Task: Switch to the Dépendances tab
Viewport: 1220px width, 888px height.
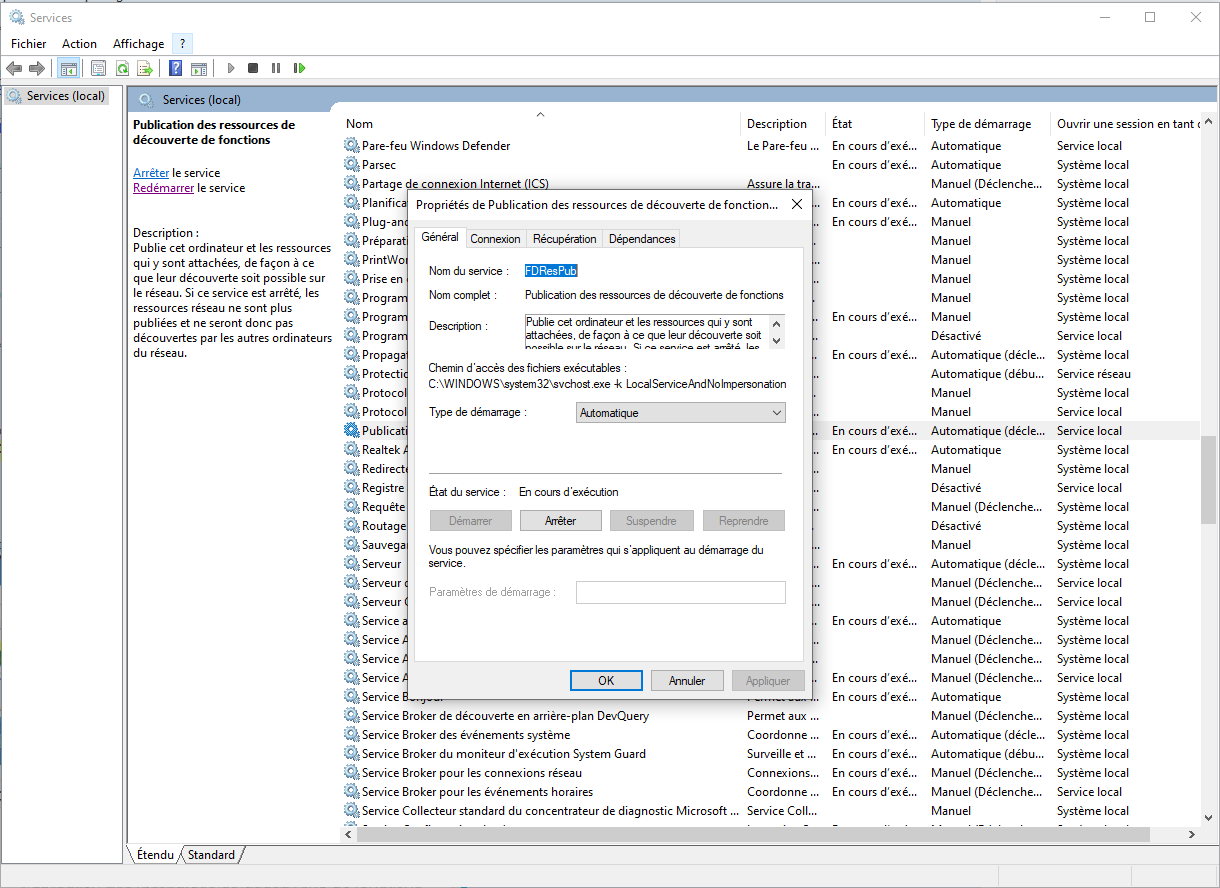Action: tap(642, 239)
